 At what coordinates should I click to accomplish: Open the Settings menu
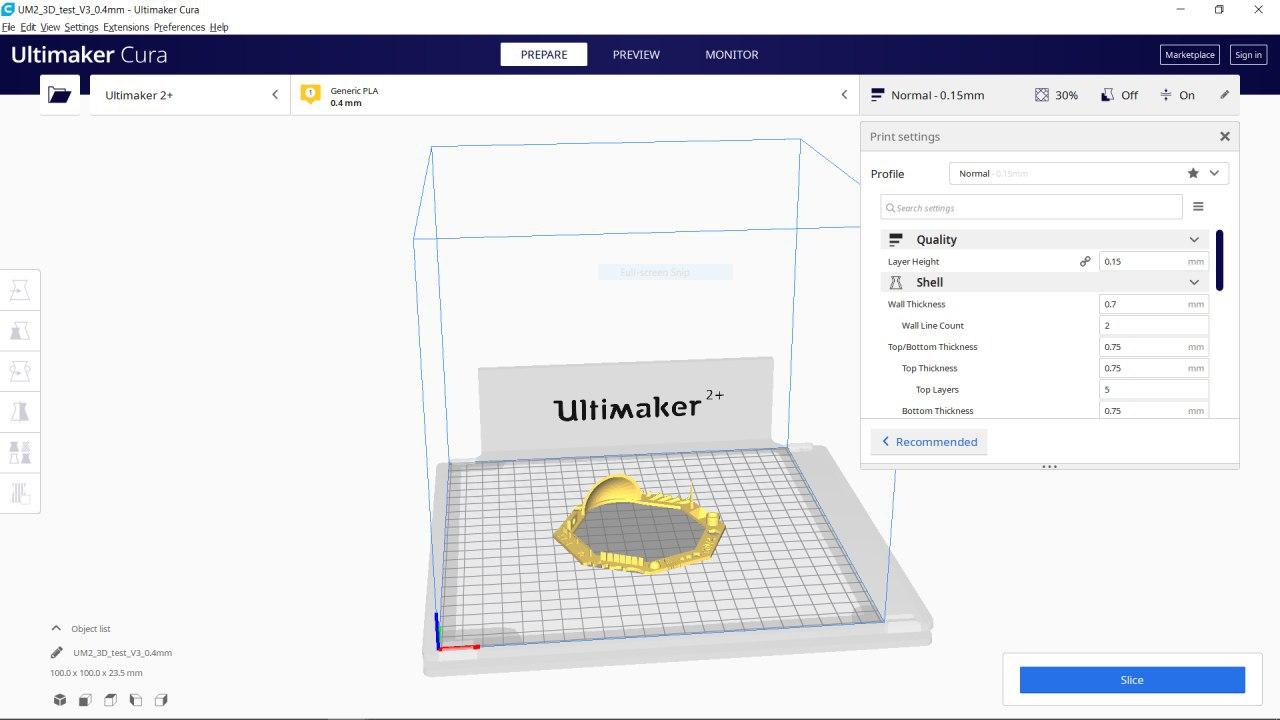pos(82,27)
